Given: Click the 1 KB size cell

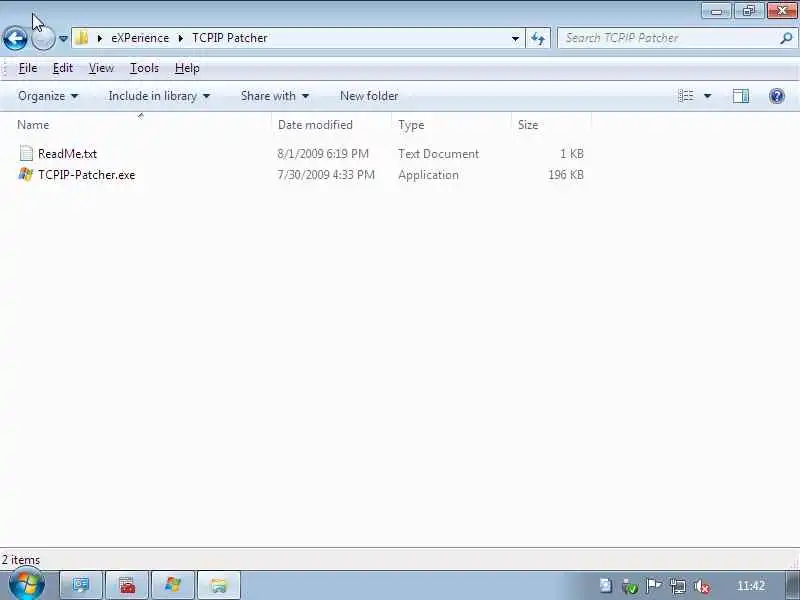Looking at the screenshot, I should tap(571, 154).
